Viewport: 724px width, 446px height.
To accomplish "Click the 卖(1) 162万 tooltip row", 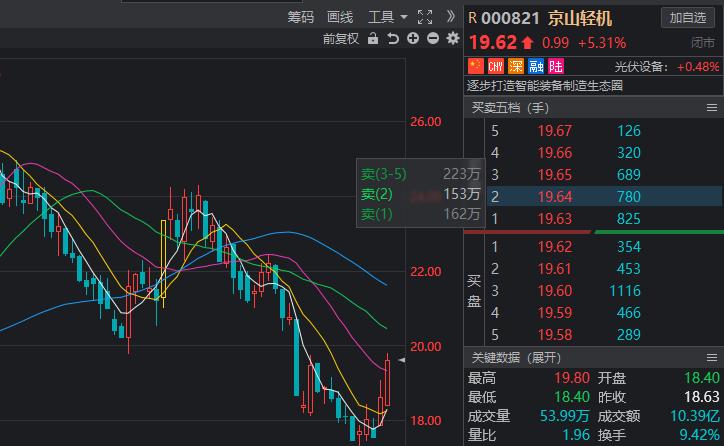I will [x=421, y=214].
